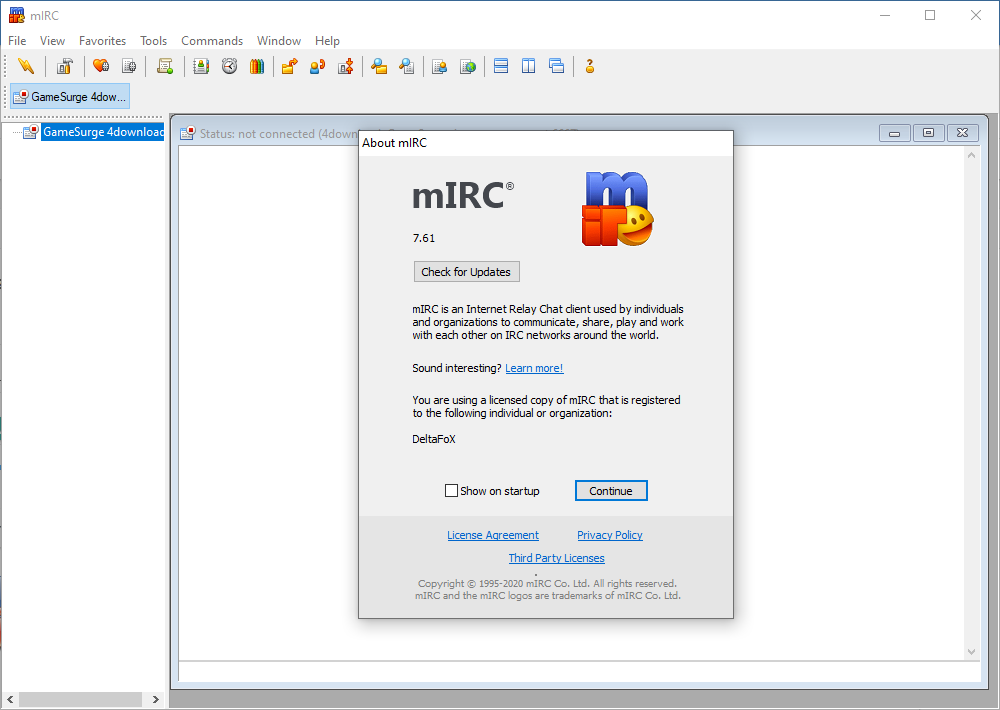Open the Channels list toolbar icon
Image resolution: width=1000 pixels, height=710 pixels.
click(x=129, y=66)
